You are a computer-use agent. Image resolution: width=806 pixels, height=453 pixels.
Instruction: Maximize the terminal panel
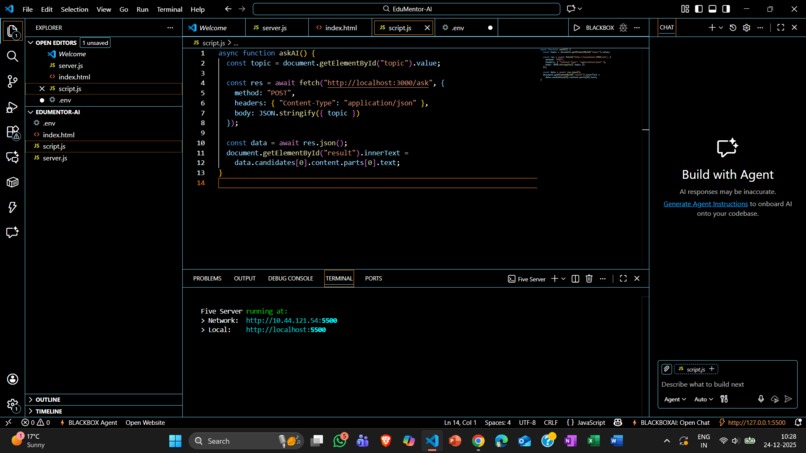623,279
